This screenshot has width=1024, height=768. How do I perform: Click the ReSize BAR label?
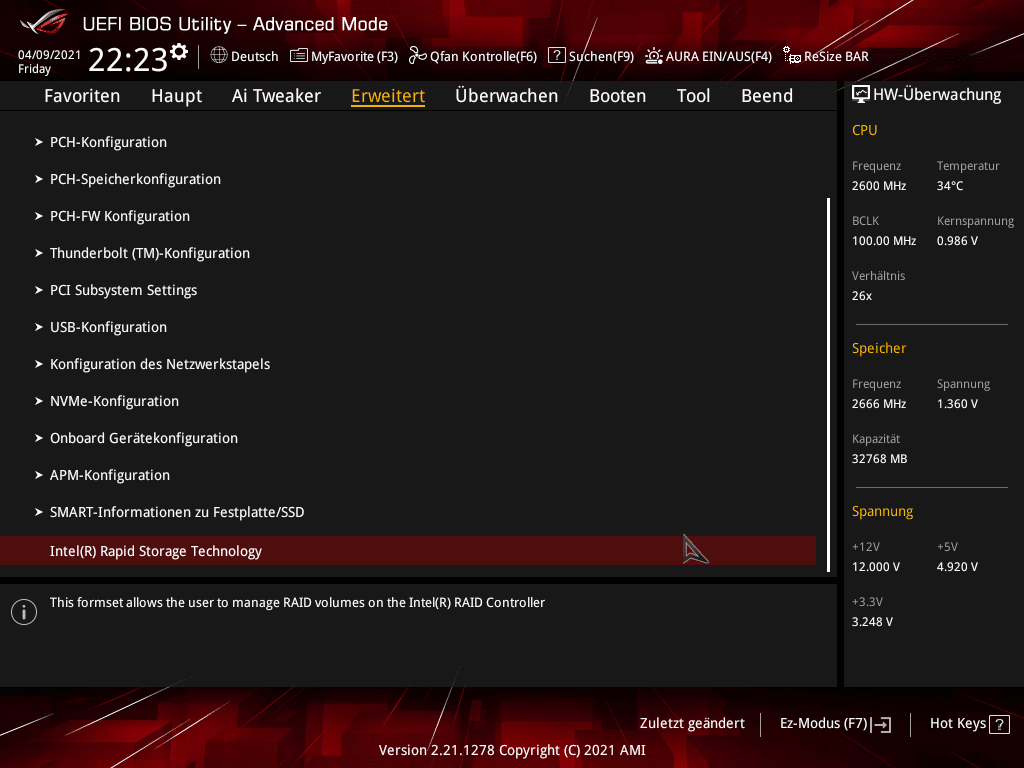[837, 56]
